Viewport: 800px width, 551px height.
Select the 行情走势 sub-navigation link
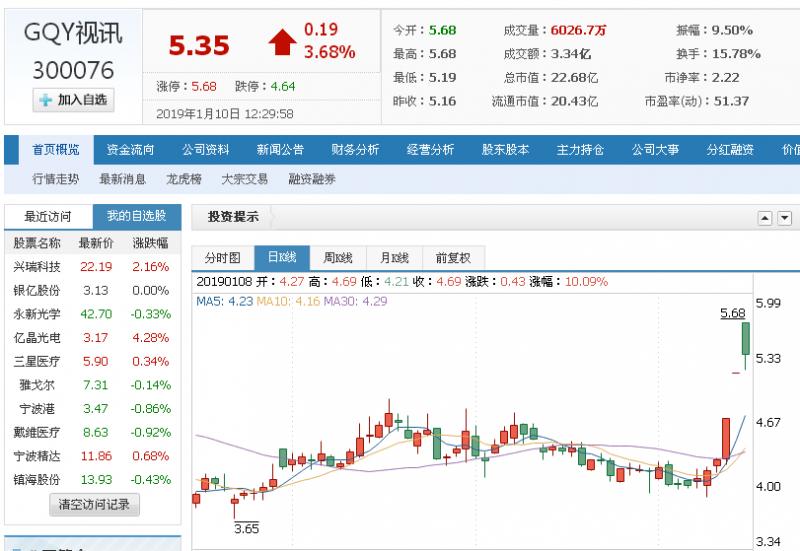pyautogui.click(x=56, y=179)
